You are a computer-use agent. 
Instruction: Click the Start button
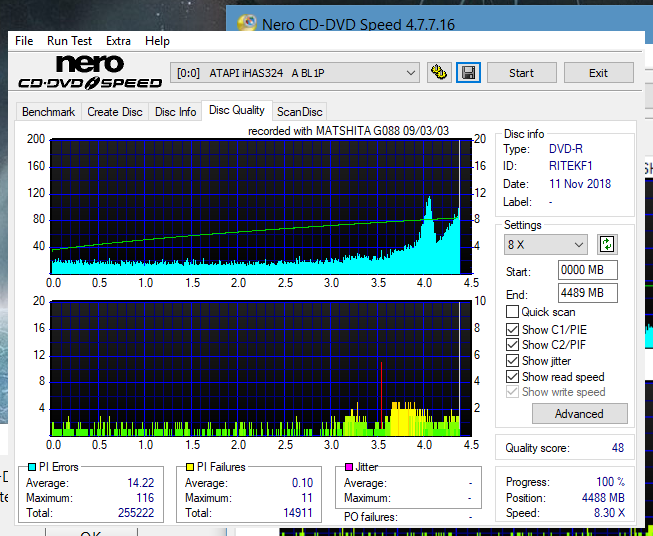(x=521, y=73)
